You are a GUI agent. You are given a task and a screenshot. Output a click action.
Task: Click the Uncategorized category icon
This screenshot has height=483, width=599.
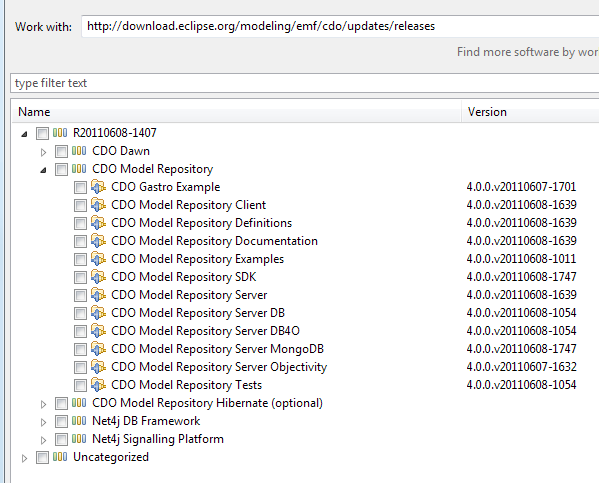pyautogui.click(x=60, y=457)
